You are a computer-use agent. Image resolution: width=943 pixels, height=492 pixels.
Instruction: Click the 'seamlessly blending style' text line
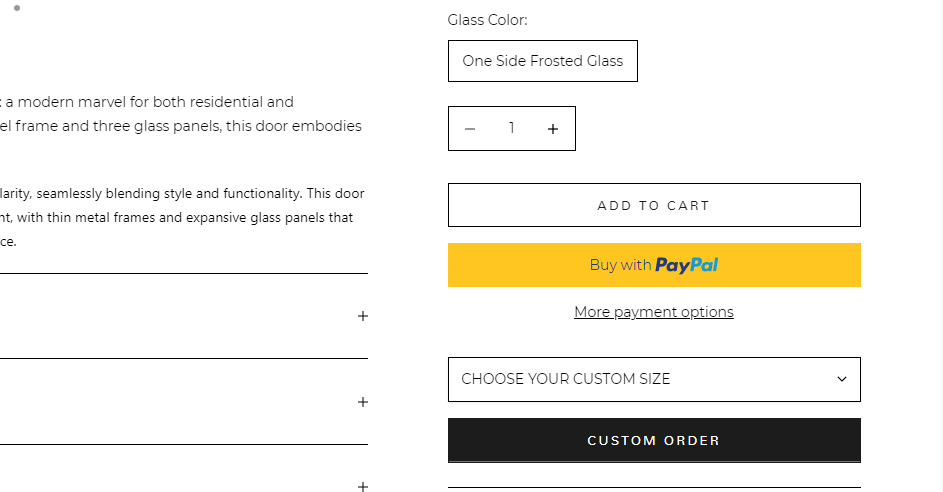pos(180,193)
